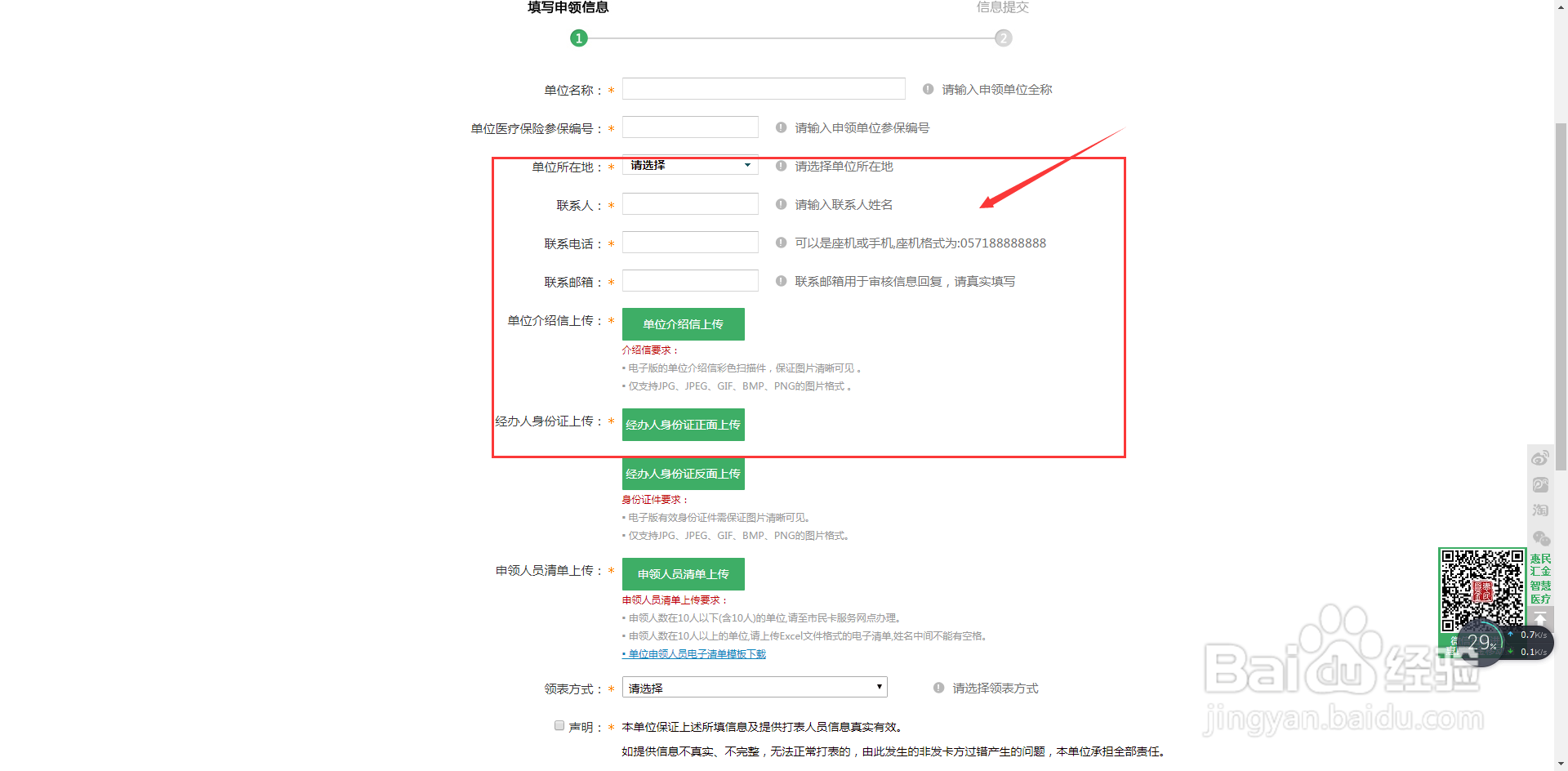Image resolution: width=1568 pixels, height=771 pixels.
Task: Click the page vertical scrollbar thumb
Action: pyautogui.click(x=1561, y=296)
